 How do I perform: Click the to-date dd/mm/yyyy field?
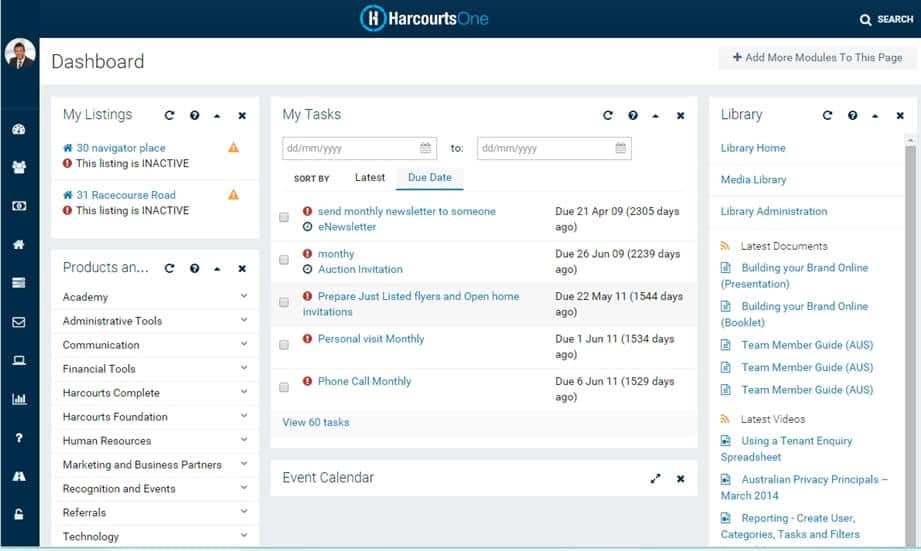pos(554,148)
